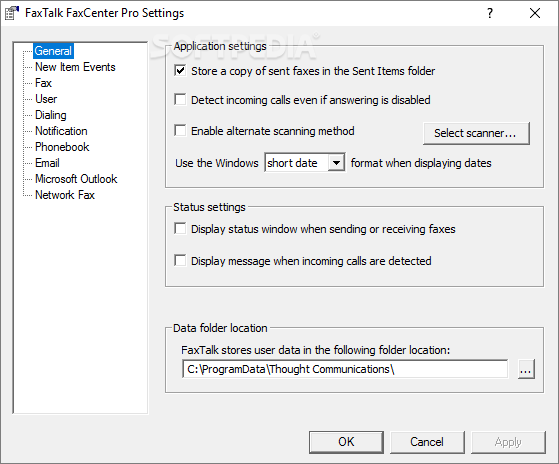Select New Item Events in settings tree
This screenshot has height=464, width=559.
[75, 67]
